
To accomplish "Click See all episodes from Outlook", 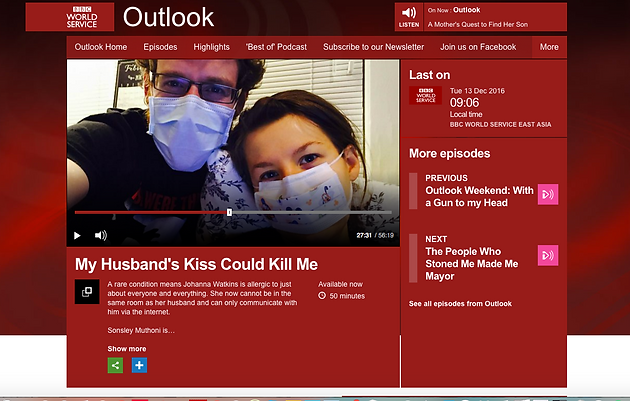I will click(x=460, y=304).
